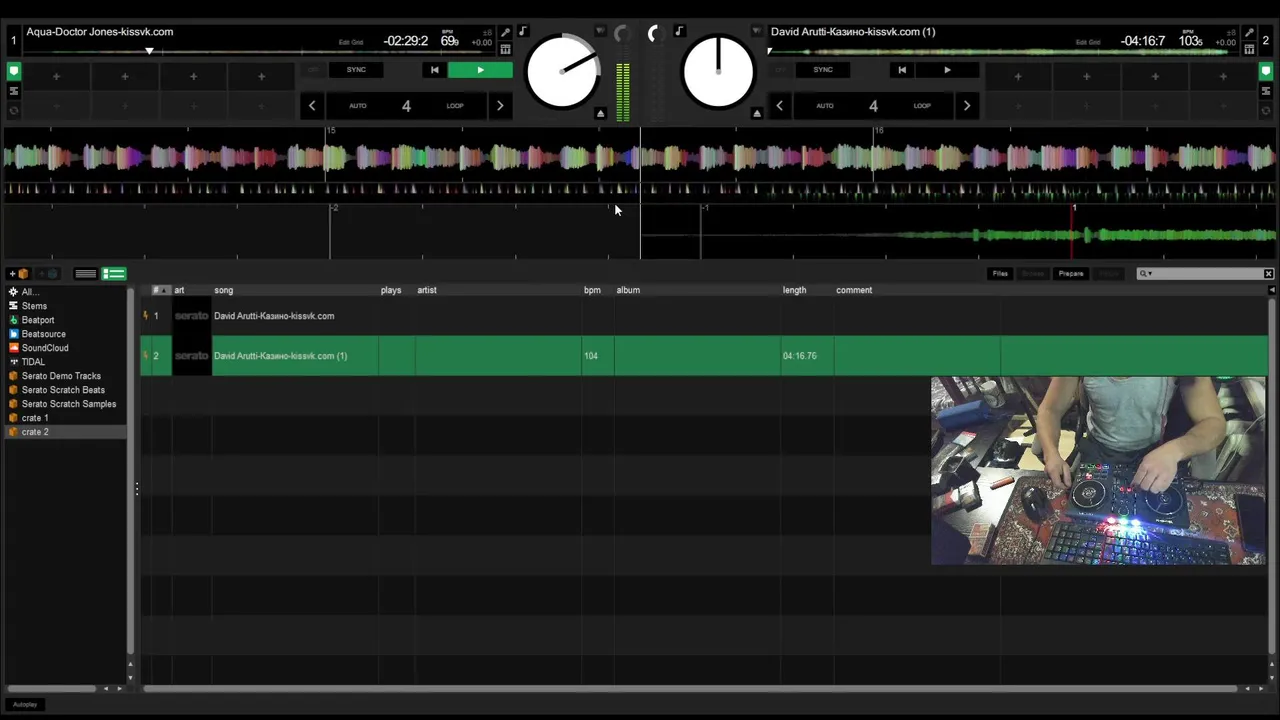1280x720 pixels.
Task: Select crate 1 in sidebar
Action: [35, 418]
